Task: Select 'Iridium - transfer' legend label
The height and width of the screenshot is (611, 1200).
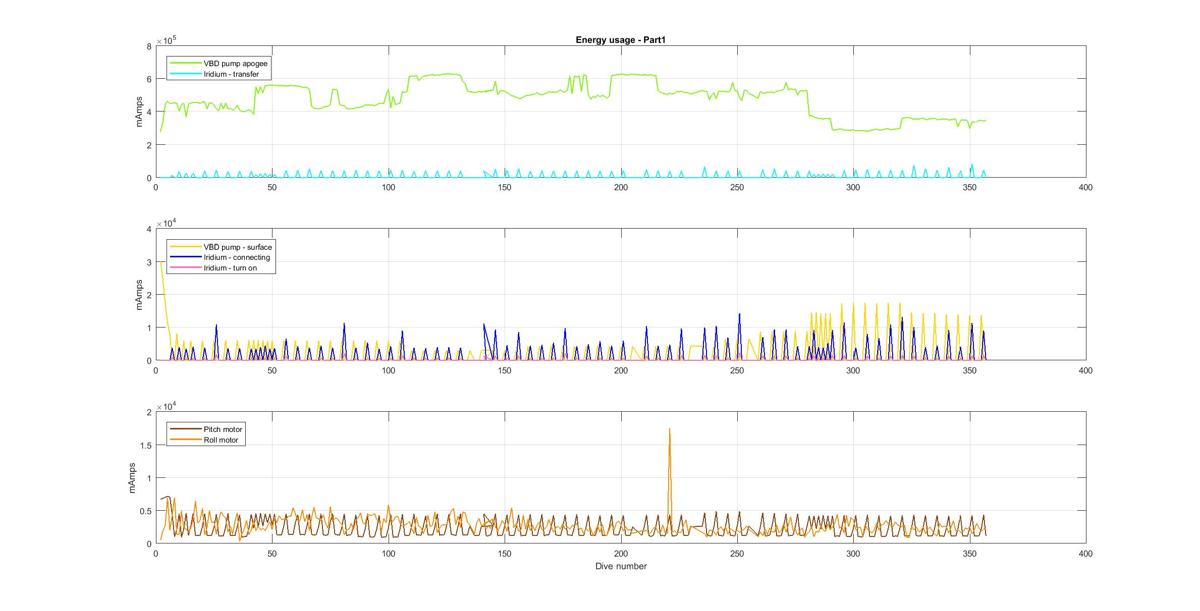Action: (233, 73)
